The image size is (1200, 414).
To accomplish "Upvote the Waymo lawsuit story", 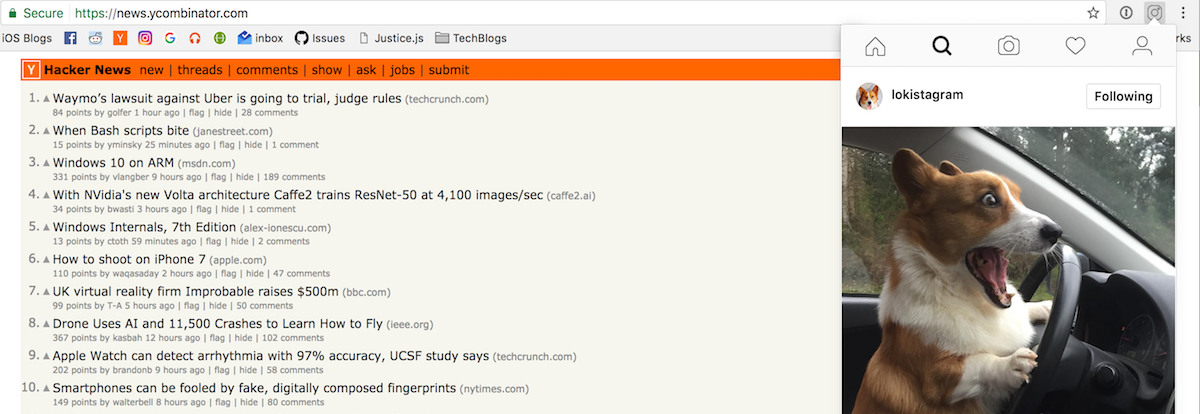I will [x=46, y=99].
